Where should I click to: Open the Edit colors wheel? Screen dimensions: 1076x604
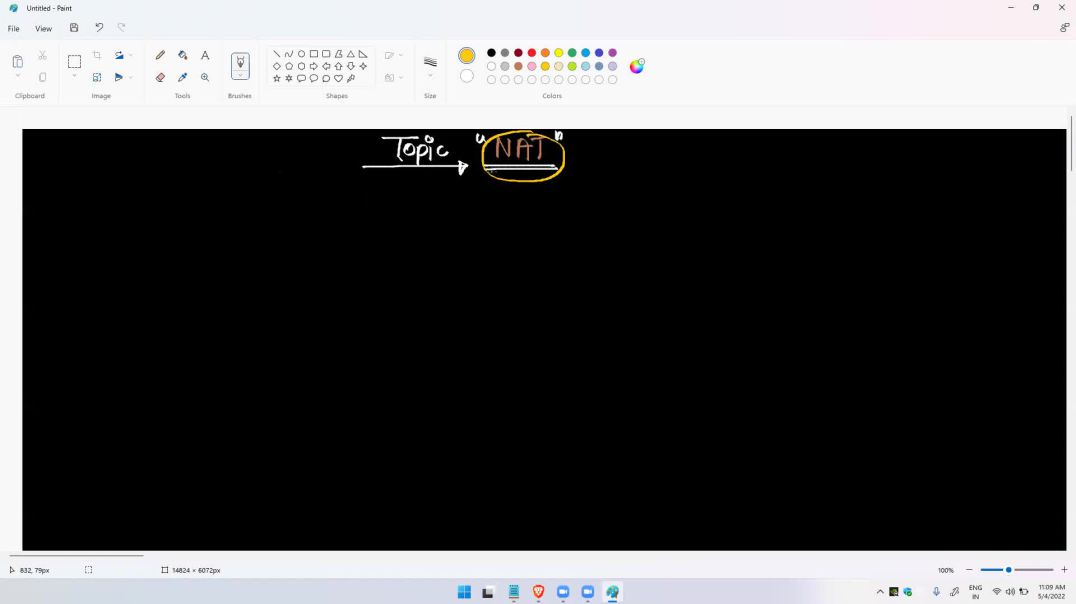pyautogui.click(x=637, y=66)
